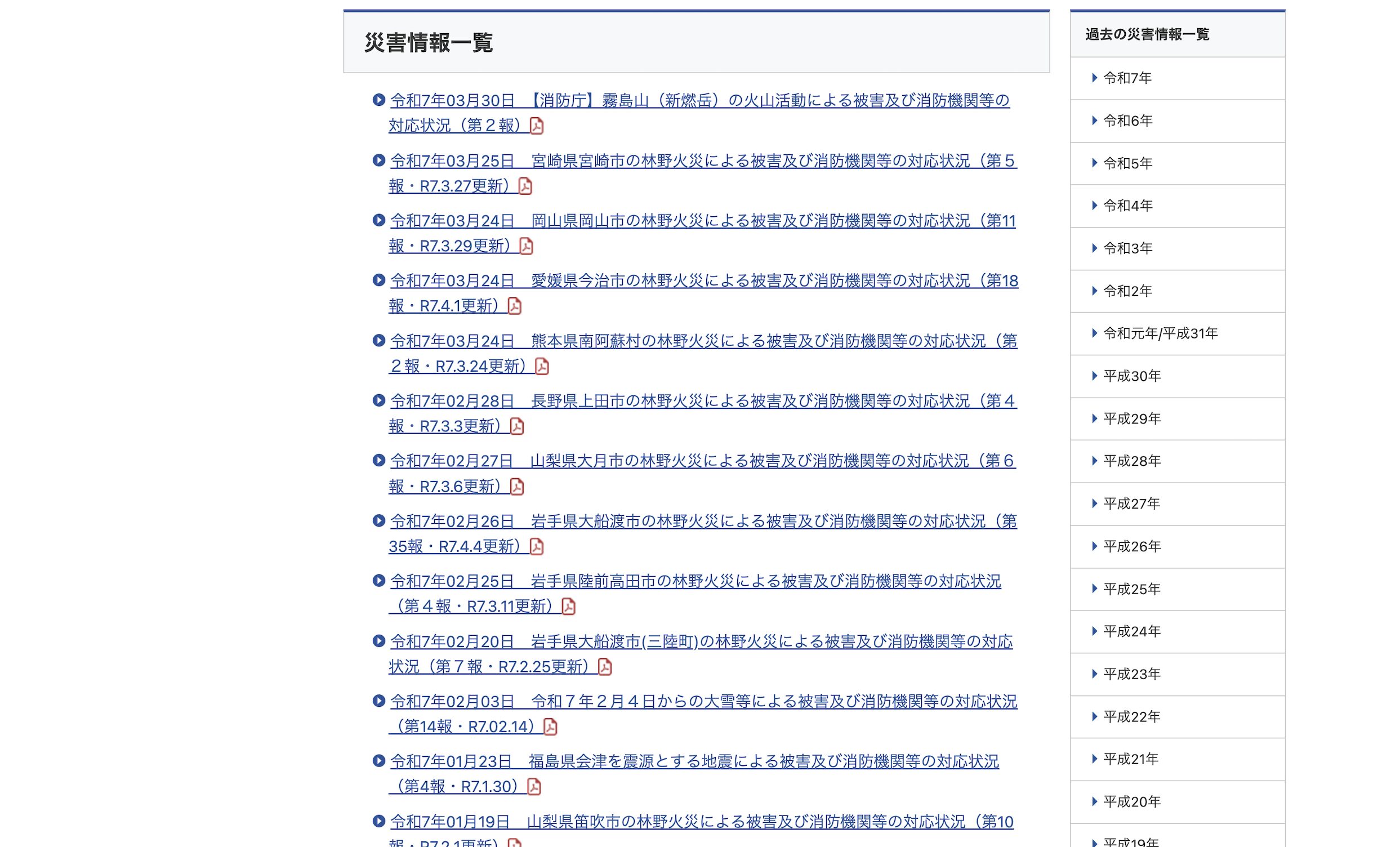The width and height of the screenshot is (1400, 847).
Task: Click bullet icon beside 令和7年02月20日 entry
Action: pyautogui.click(x=379, y=641)
